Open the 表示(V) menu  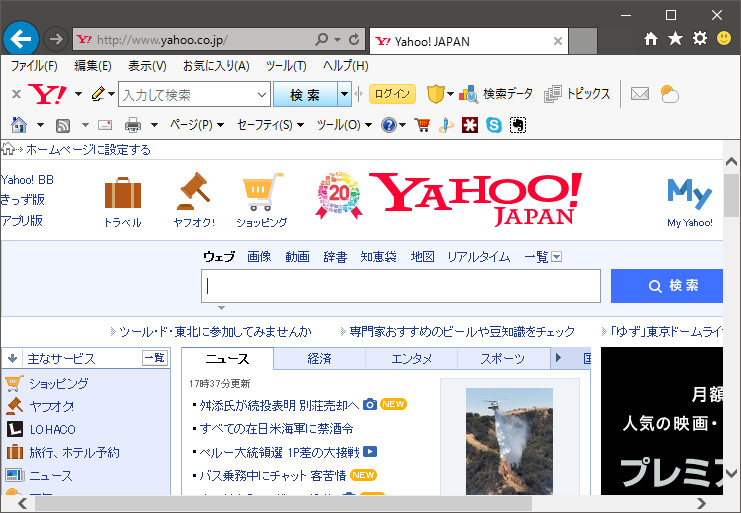[147, 66]
